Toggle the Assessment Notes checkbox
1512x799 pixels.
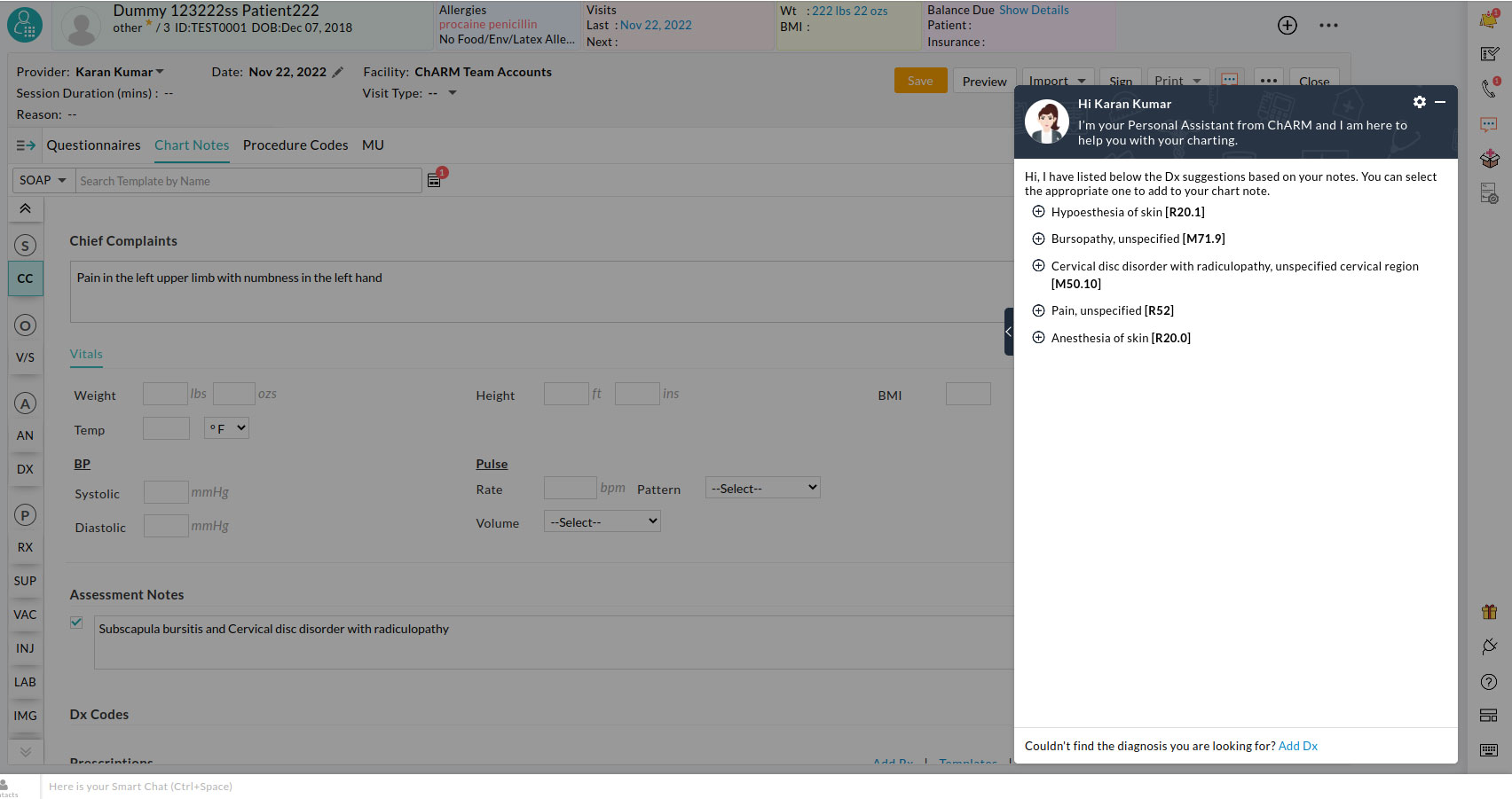[76, 623]
